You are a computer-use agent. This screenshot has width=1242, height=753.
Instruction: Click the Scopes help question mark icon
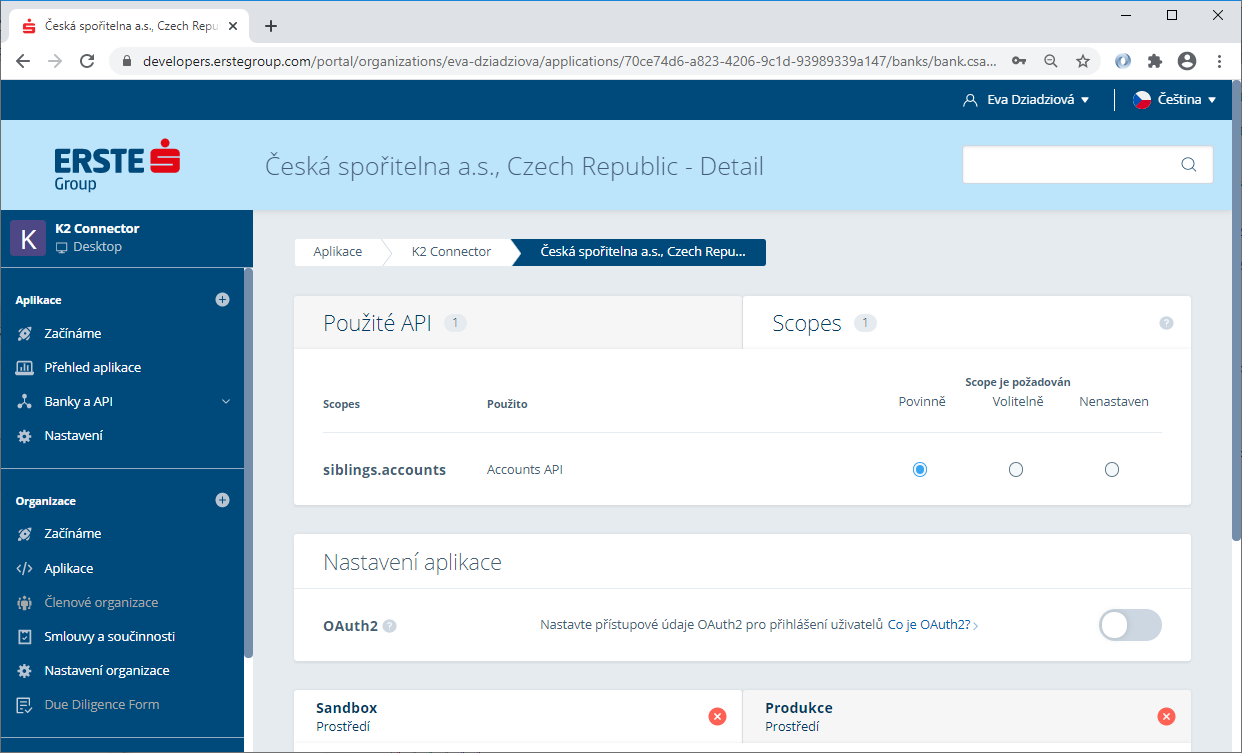tap(1166, 323)
